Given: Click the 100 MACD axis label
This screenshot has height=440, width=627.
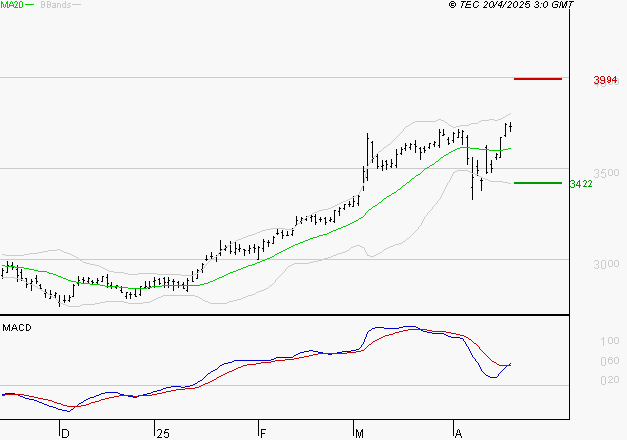Looking at the screenshot, I should point(609,341).
